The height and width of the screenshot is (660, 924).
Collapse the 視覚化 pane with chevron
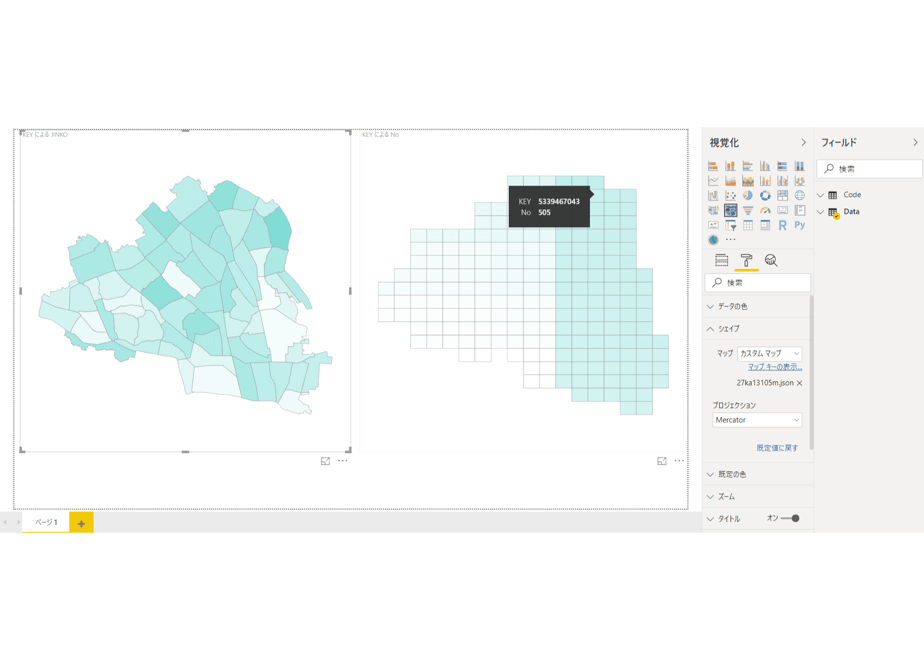(x=803, y=143)
